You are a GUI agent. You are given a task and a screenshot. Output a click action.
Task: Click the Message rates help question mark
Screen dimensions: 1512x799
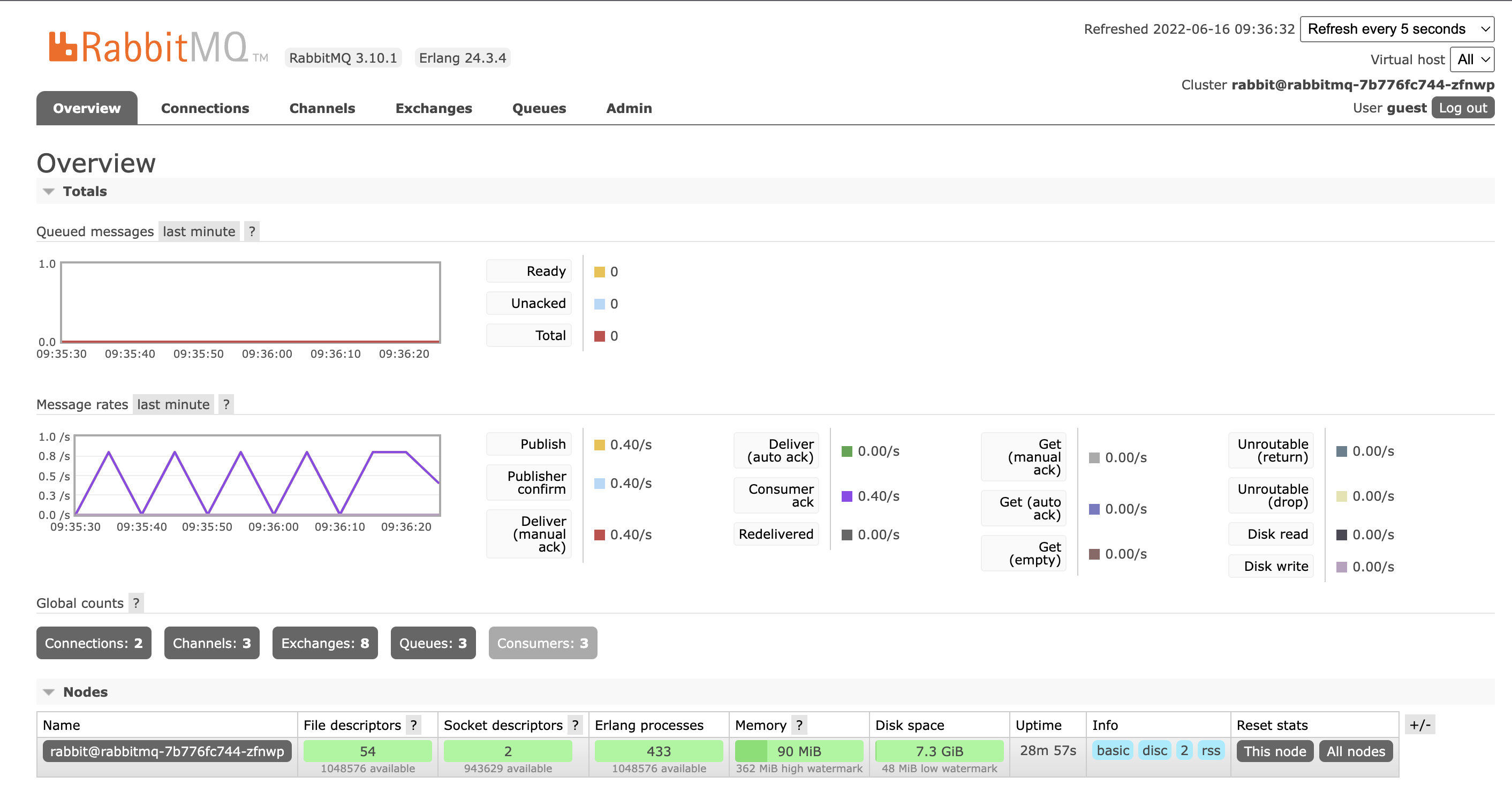pos(226,404)
